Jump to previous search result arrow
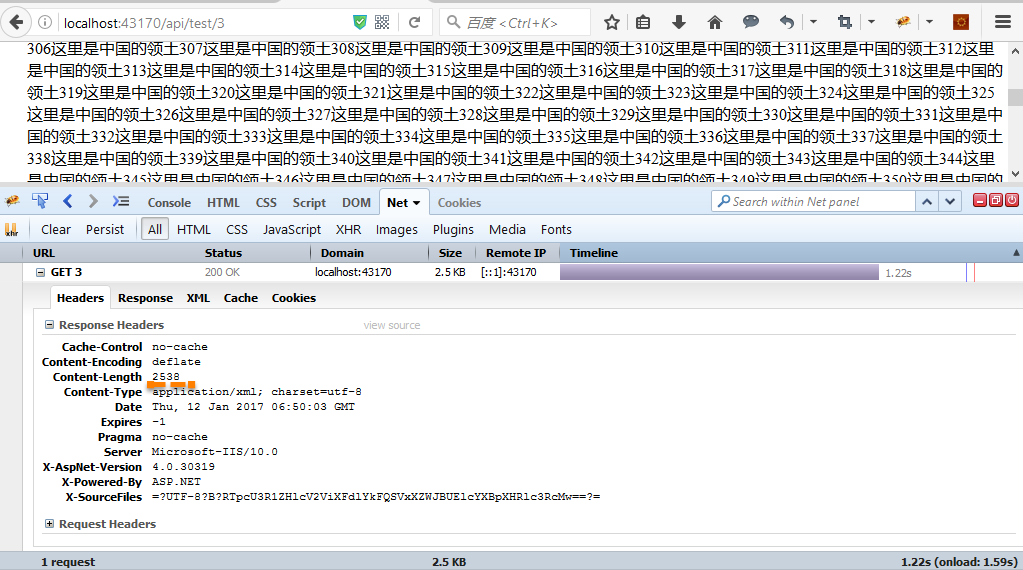The image size is (1023, 570). pyautogui.click(x=926, y=202)
